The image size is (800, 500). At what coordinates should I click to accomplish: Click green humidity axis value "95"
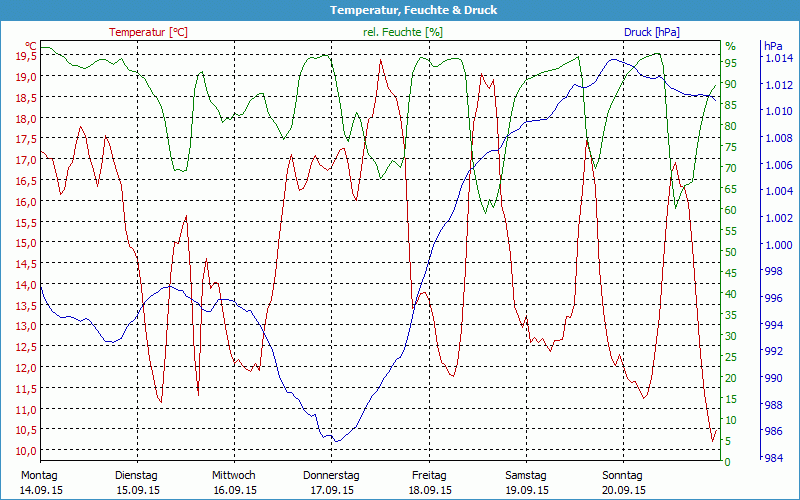click(731, 63)
